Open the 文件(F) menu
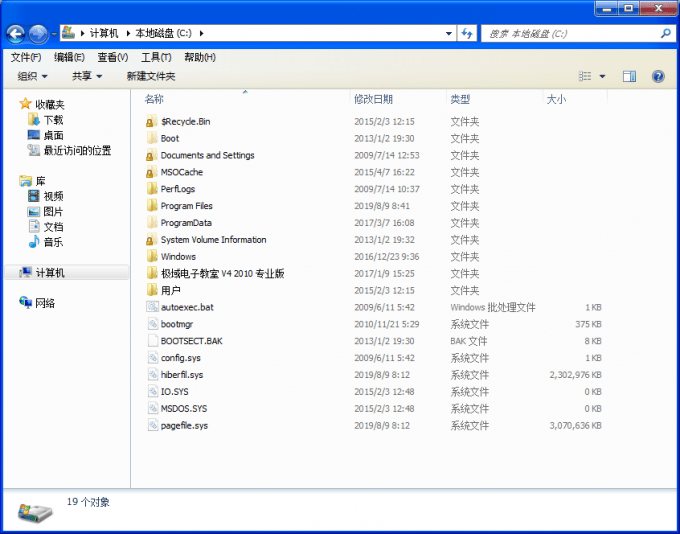 pos(26,57)
